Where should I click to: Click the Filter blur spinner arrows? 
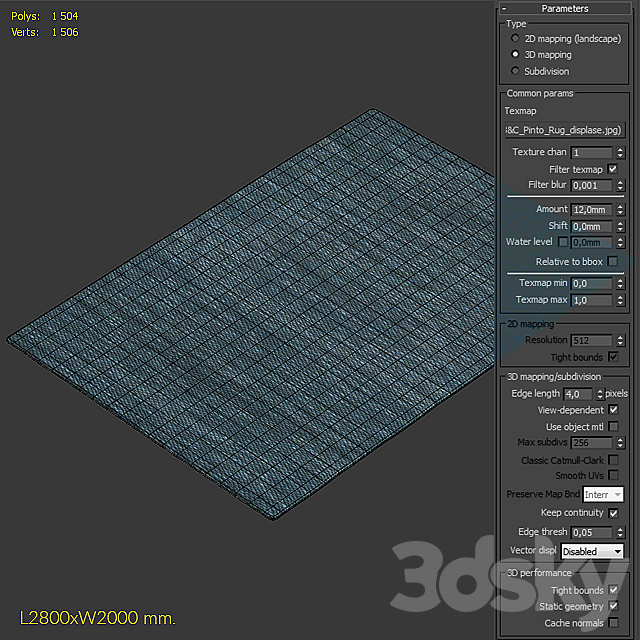click(x=620, y=185)
